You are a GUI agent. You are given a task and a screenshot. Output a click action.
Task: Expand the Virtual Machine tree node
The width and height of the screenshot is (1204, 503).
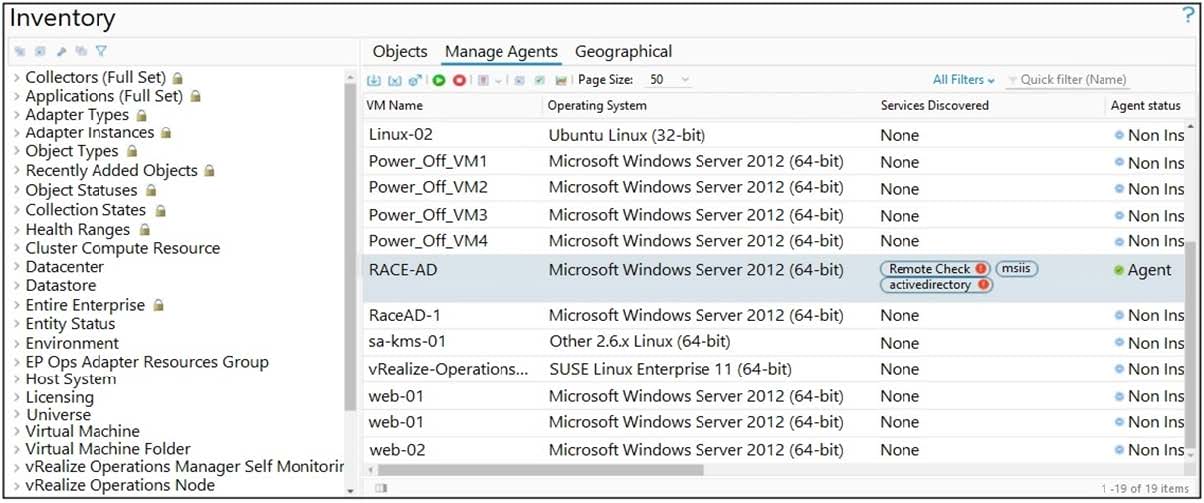pyautogui.click(x=17, y=432)
